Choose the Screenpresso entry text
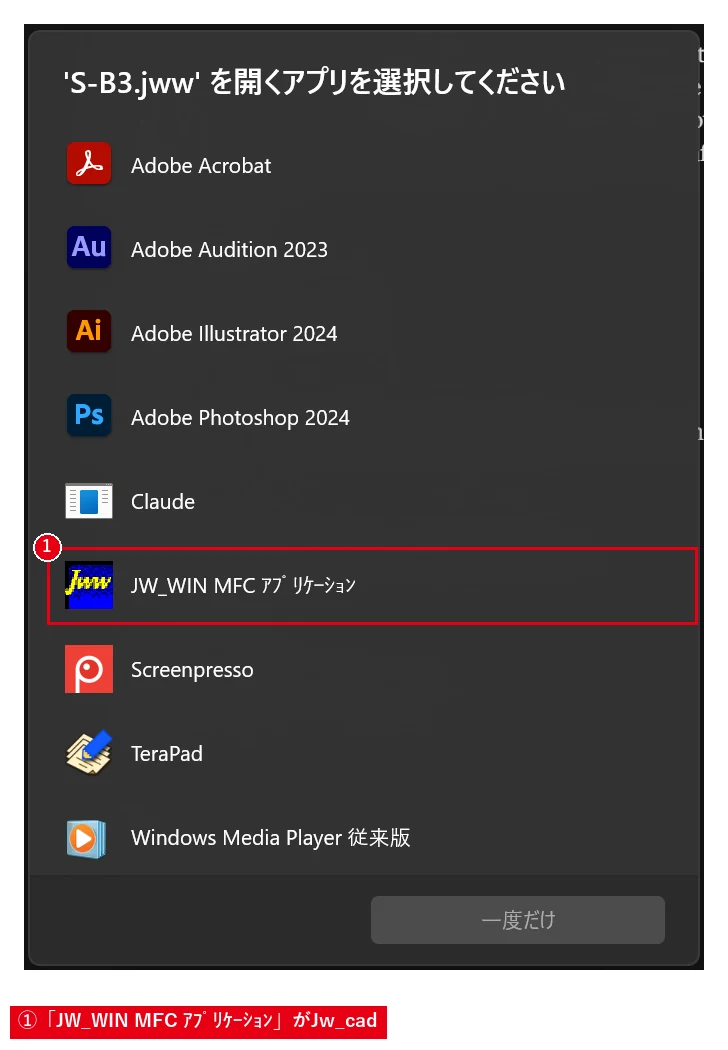728x1050 pixels. 192,670
